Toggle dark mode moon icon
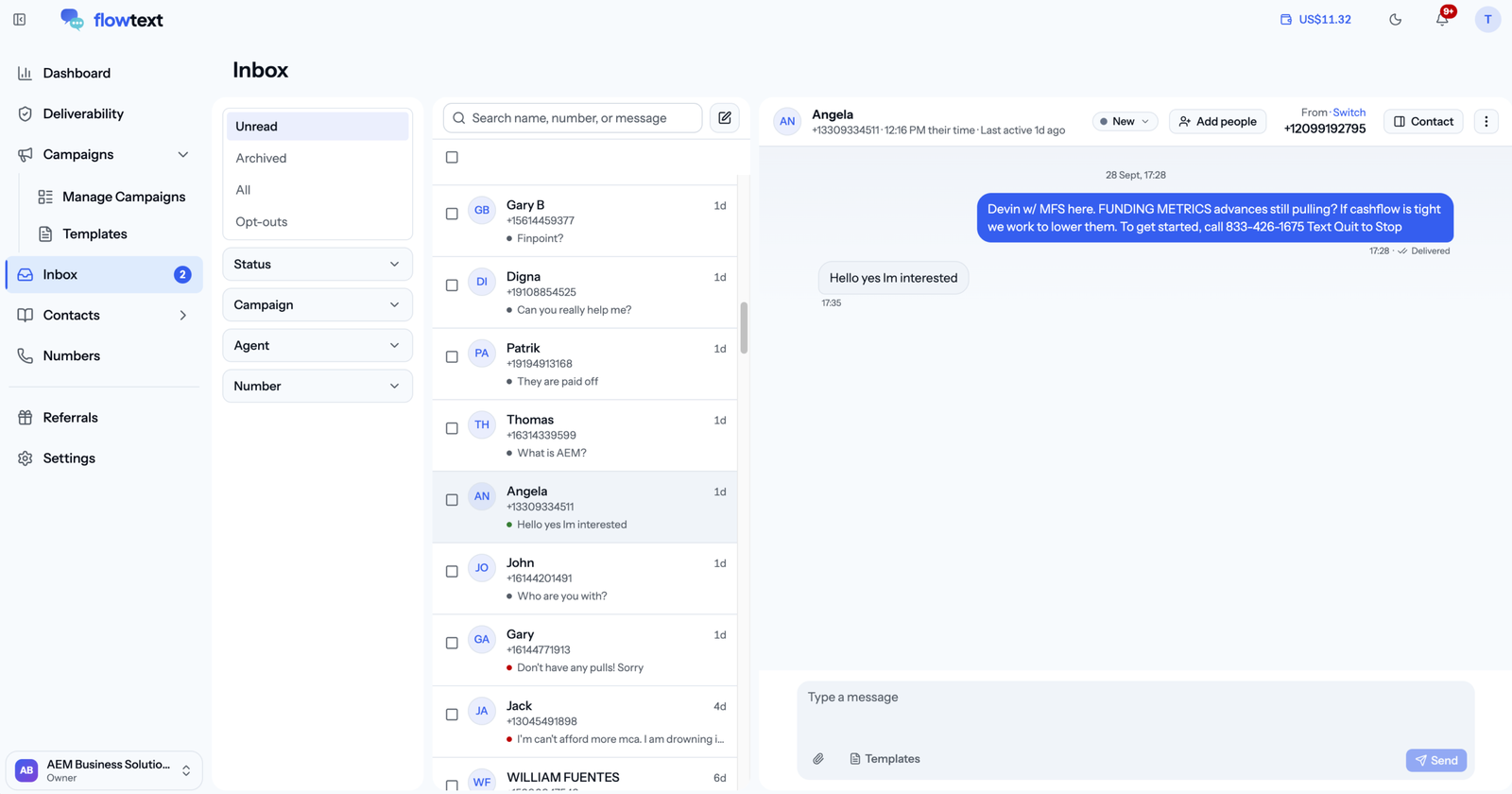The image size is (1512, 794). click(1396, 20)
